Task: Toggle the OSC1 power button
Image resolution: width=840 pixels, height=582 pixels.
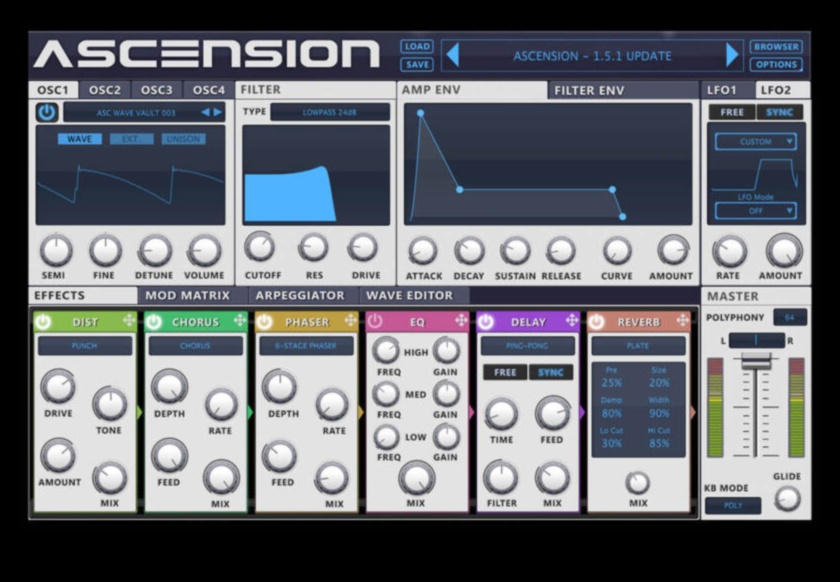Action: click(47, 112)
